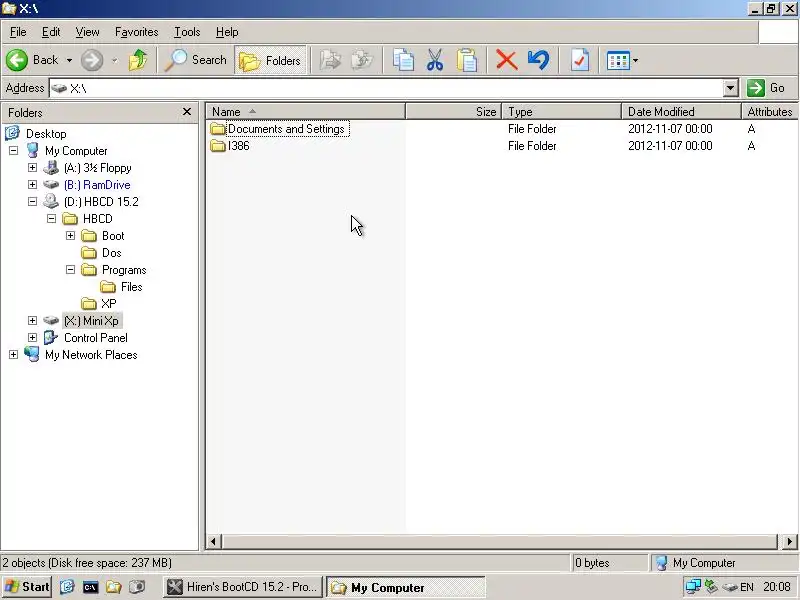
Task: Sort by the Type column header
Action: (562, 111)
